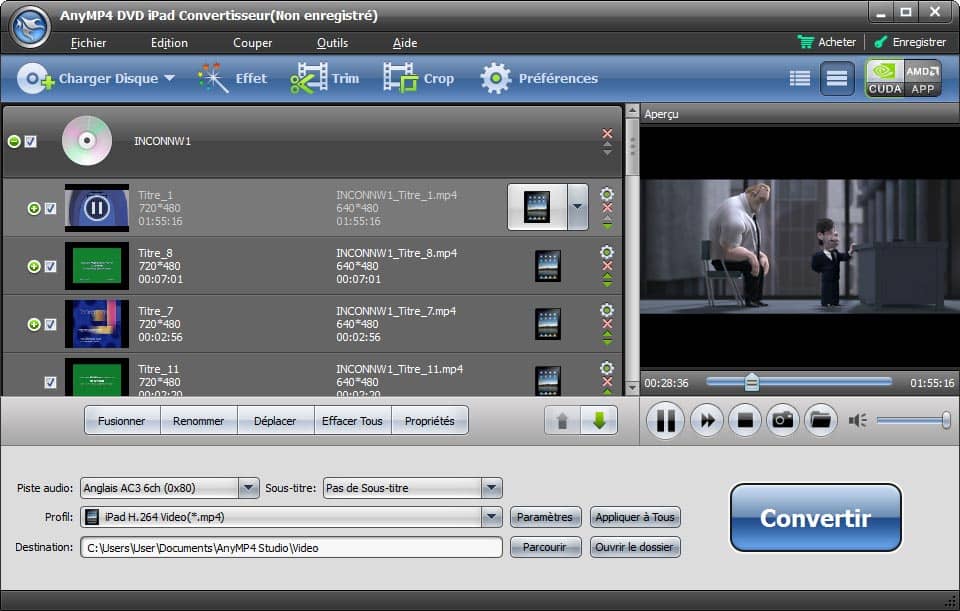Move selected item down green arrow
The height and width of the screenshot is (611, 960).
[599, 421]
